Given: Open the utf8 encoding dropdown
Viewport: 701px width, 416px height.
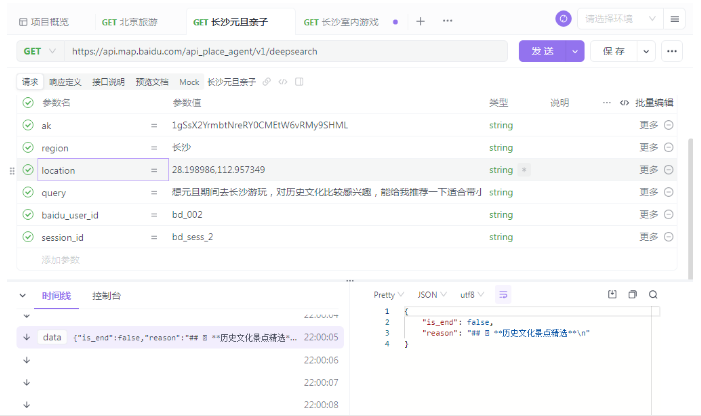Looking at the screenshot, I should (472, 295).
